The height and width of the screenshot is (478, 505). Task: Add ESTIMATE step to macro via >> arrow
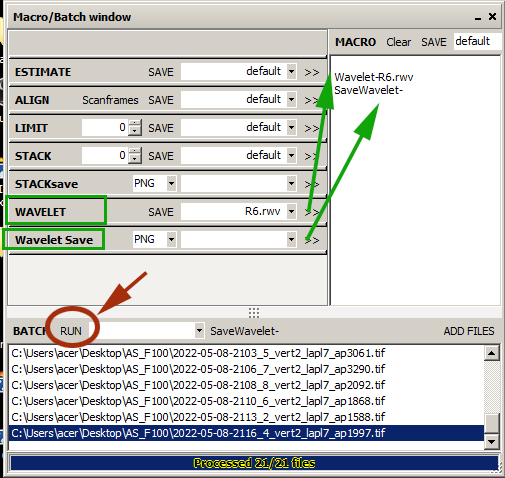[312, 72]
